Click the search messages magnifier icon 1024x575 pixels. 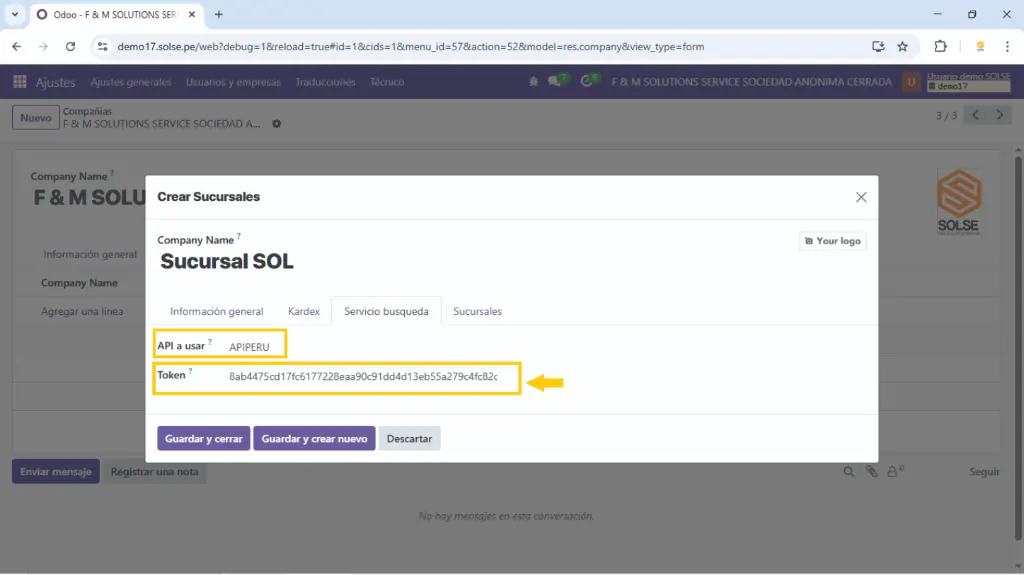pos(849,471)
